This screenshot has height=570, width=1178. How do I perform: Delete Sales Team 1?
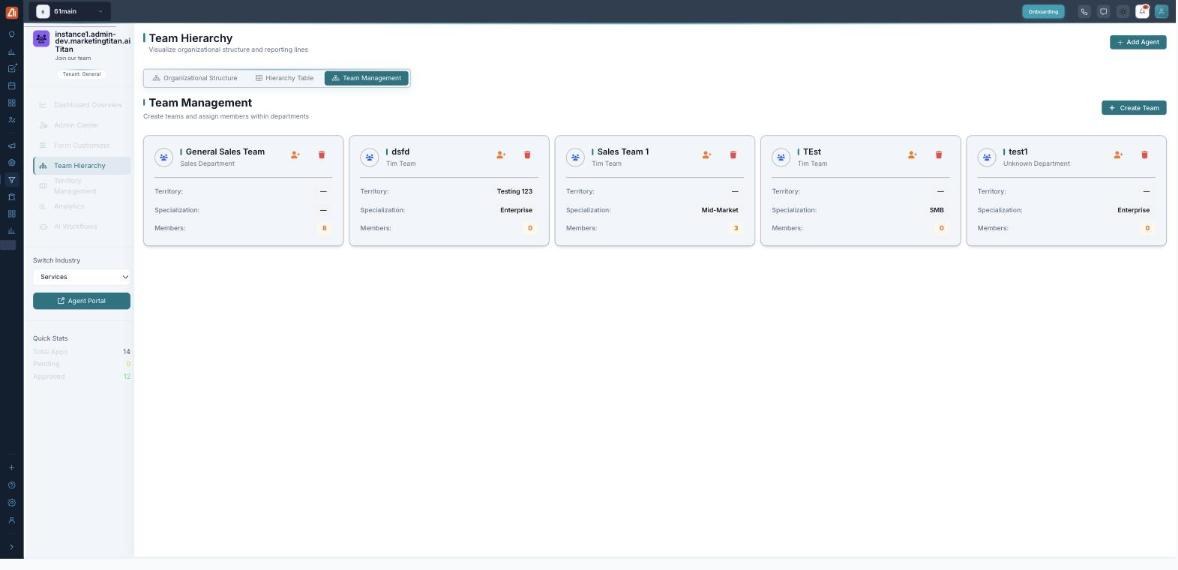click(733, 155)
